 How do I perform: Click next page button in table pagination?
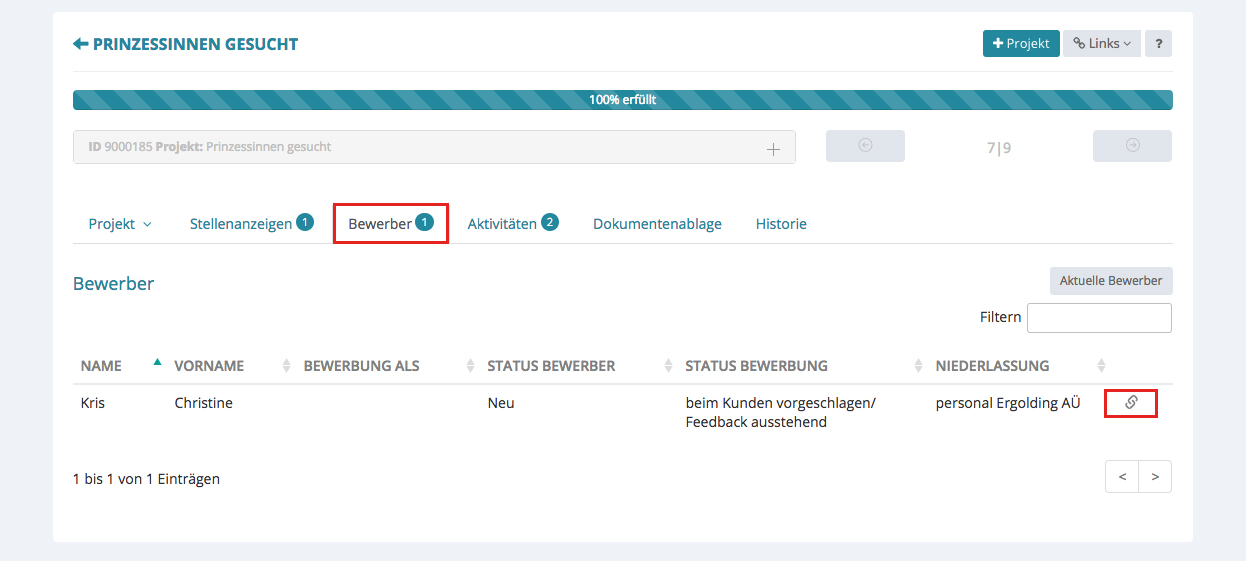pyautogui.click(x=1155, y=477)
